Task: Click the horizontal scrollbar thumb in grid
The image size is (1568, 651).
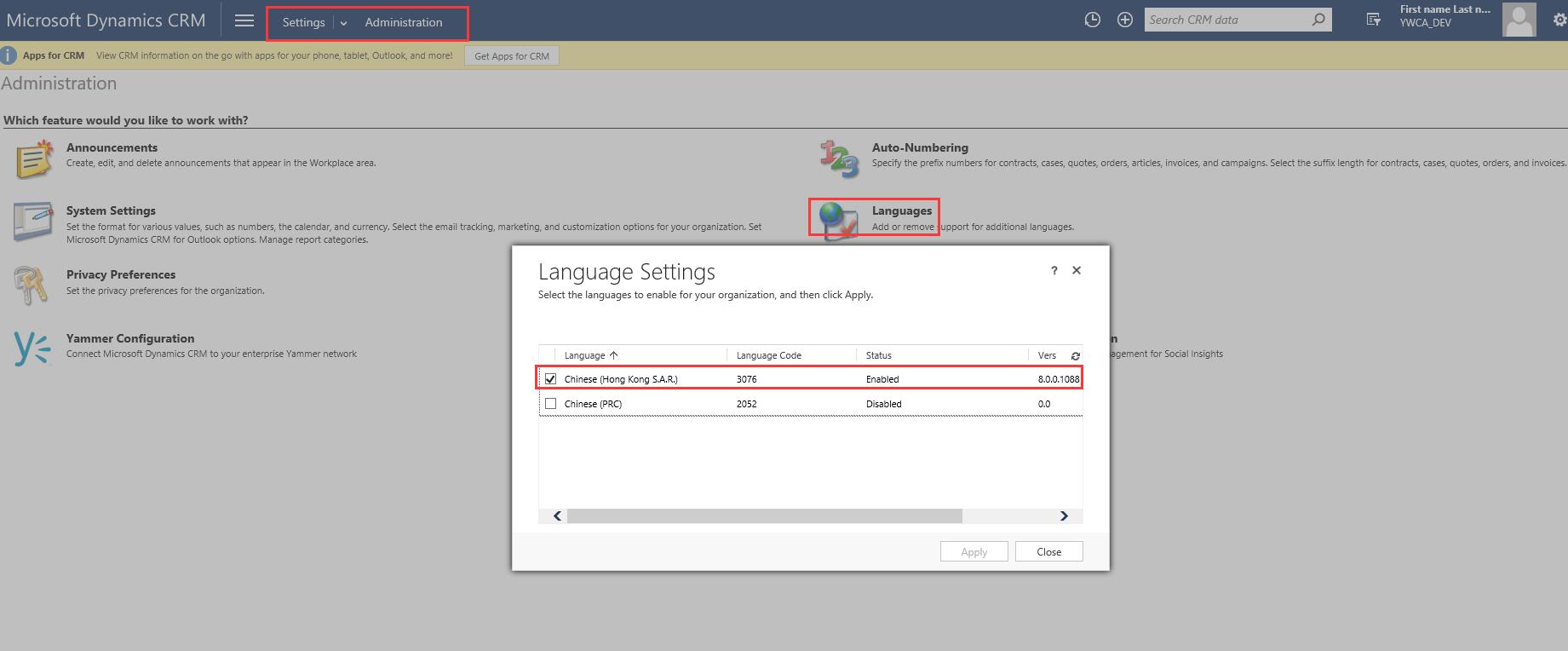Action: 764,516
